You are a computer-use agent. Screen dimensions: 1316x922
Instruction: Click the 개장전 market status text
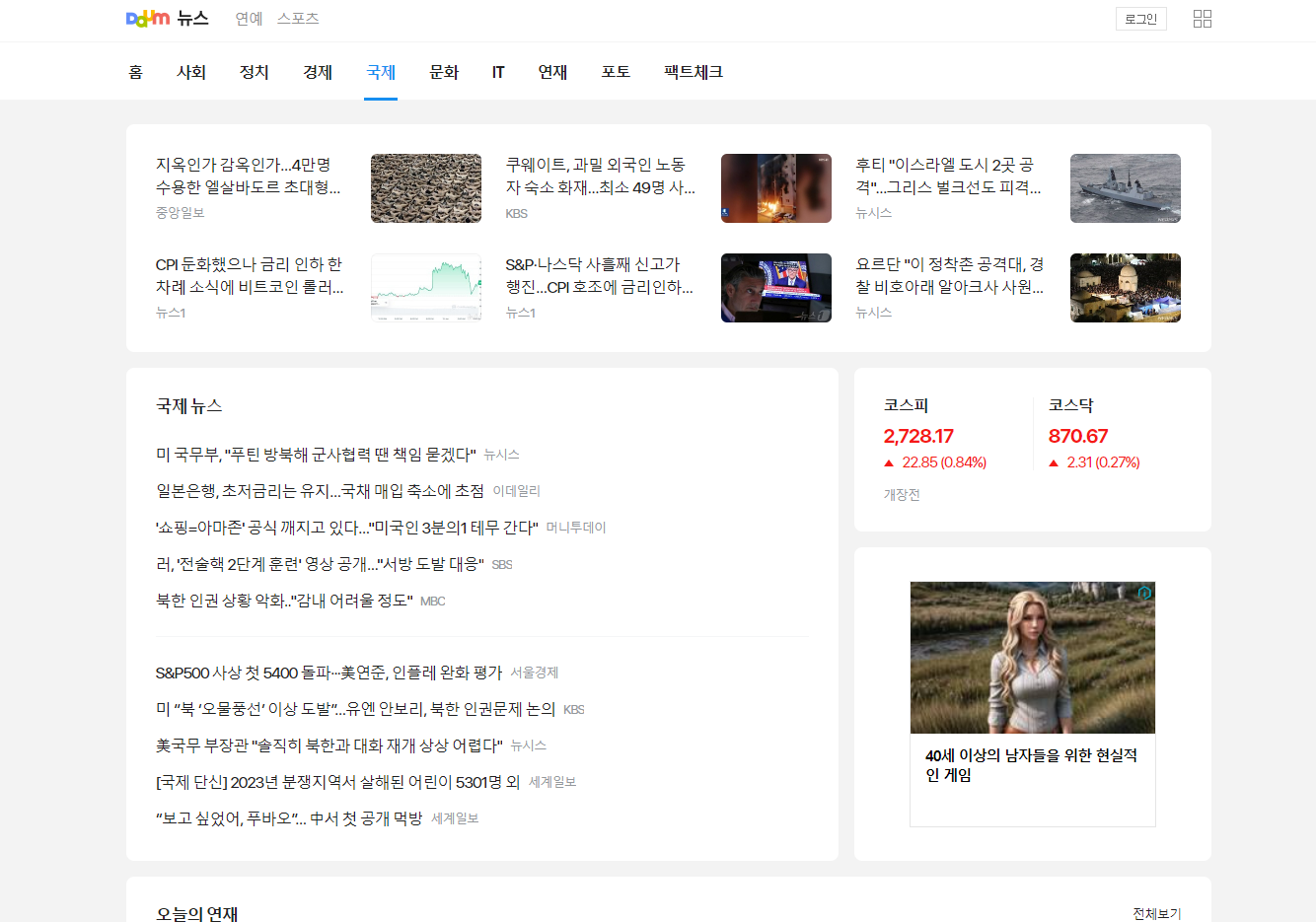902,495
